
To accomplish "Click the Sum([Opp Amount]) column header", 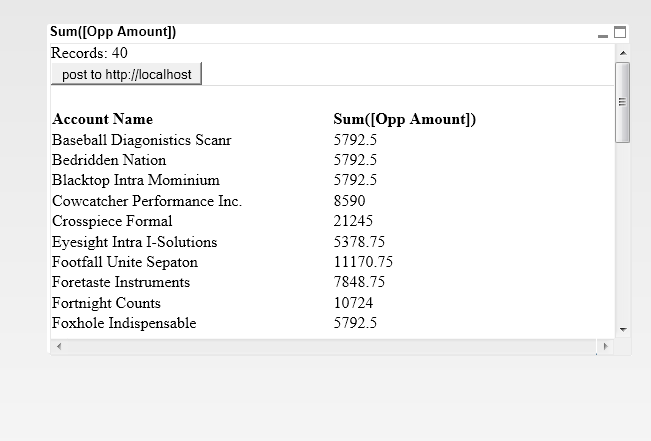I will [x=404, y=119].
